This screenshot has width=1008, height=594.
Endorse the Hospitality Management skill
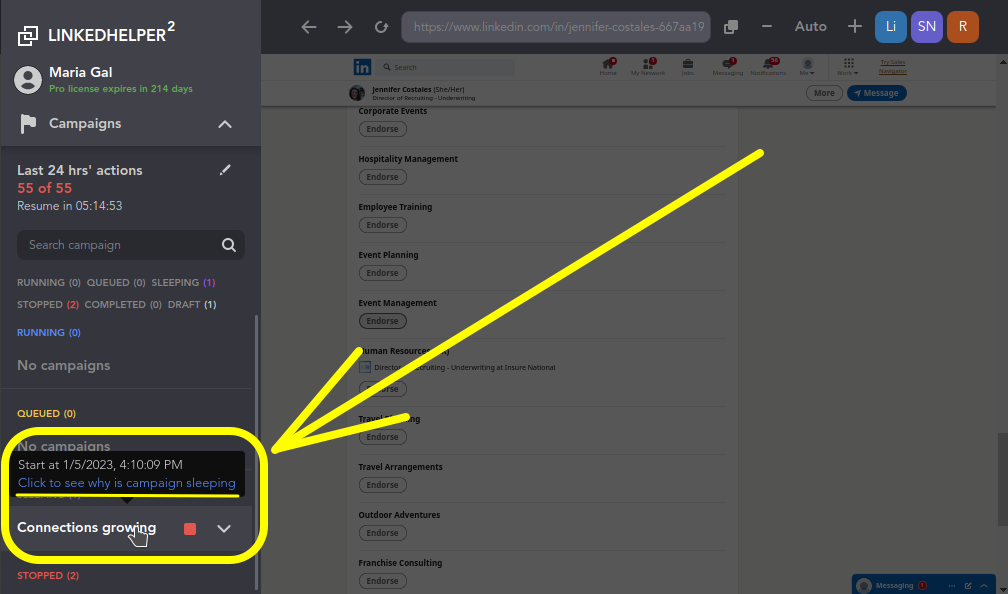point(382,177)
